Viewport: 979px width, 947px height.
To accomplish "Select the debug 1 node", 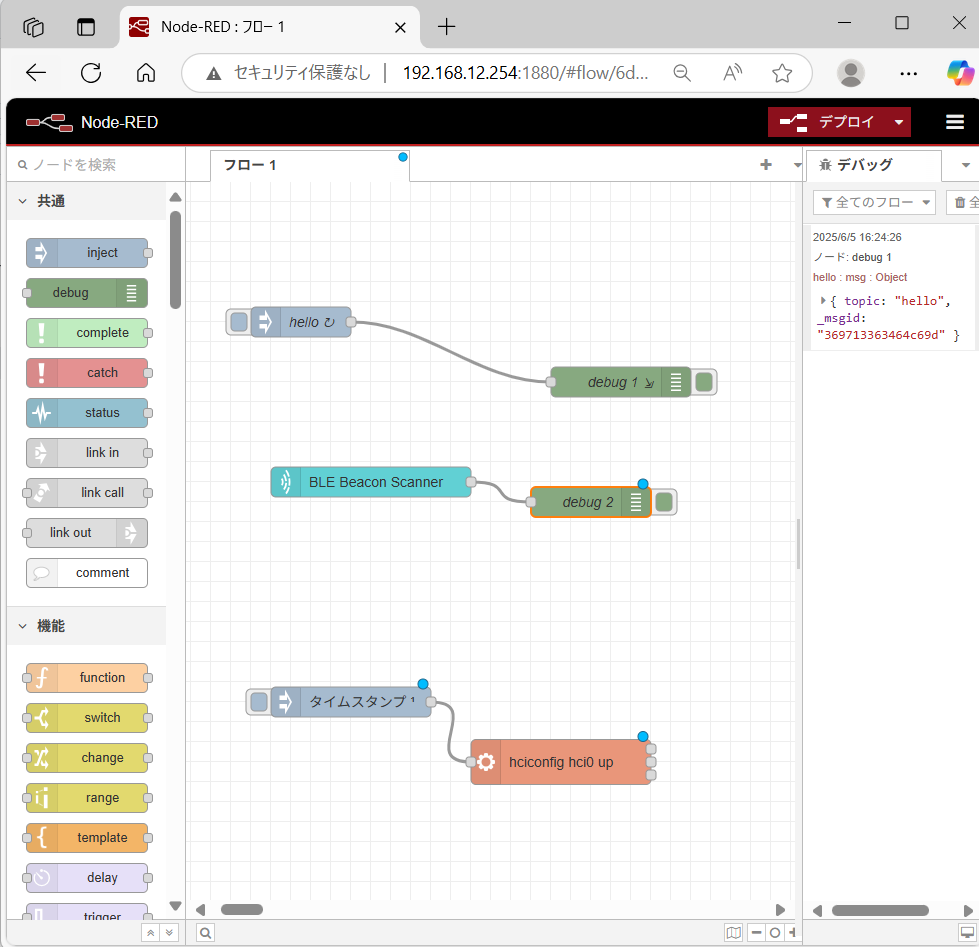I will (x=621, y=382).
